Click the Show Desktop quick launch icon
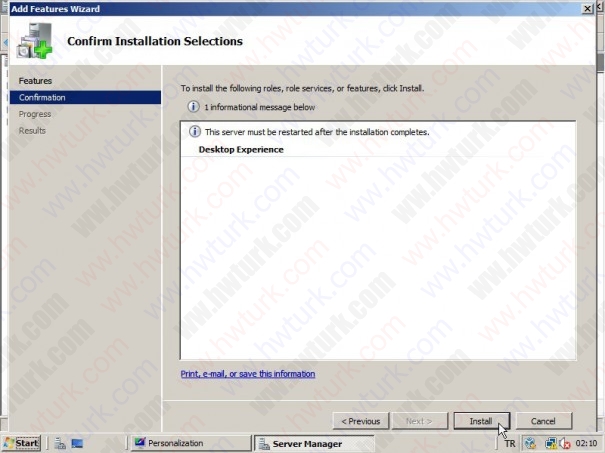The width and height of the screenshot is (605, 453). 77,444
